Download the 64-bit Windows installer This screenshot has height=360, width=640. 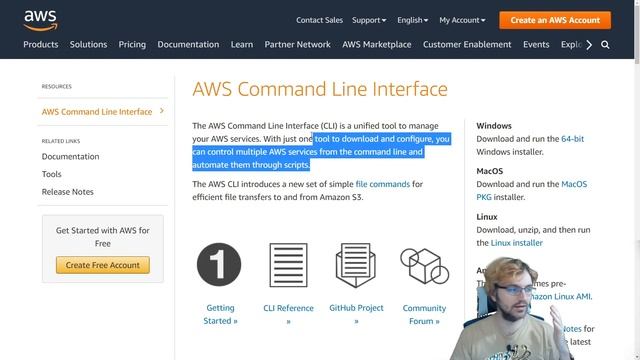(x=572, y=139)
